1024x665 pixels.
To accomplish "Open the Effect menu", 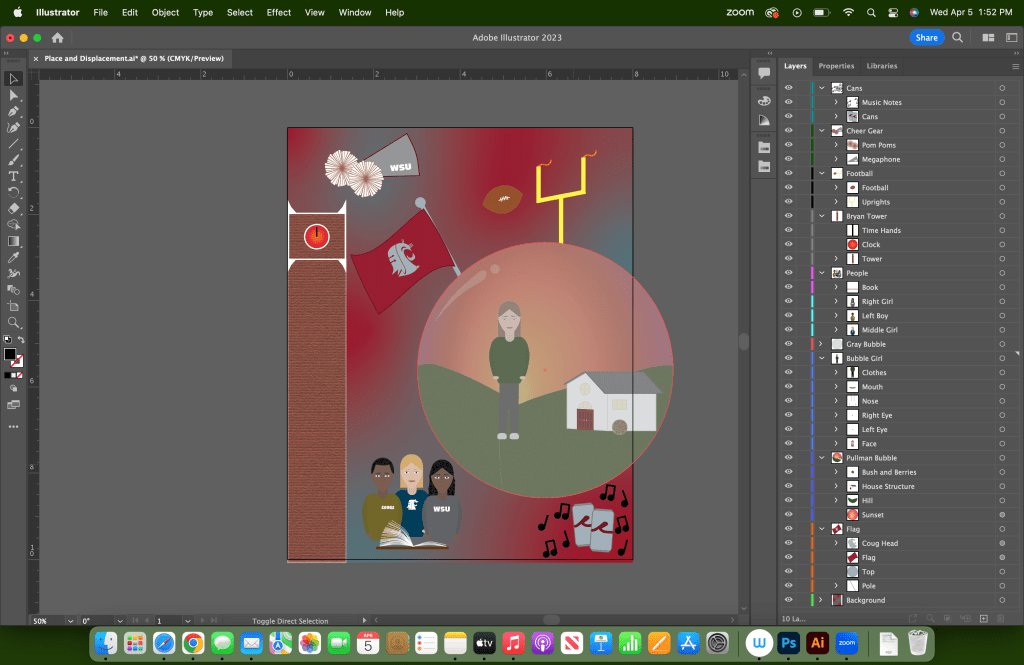I will pyautogui.click(x=279, y=12).
